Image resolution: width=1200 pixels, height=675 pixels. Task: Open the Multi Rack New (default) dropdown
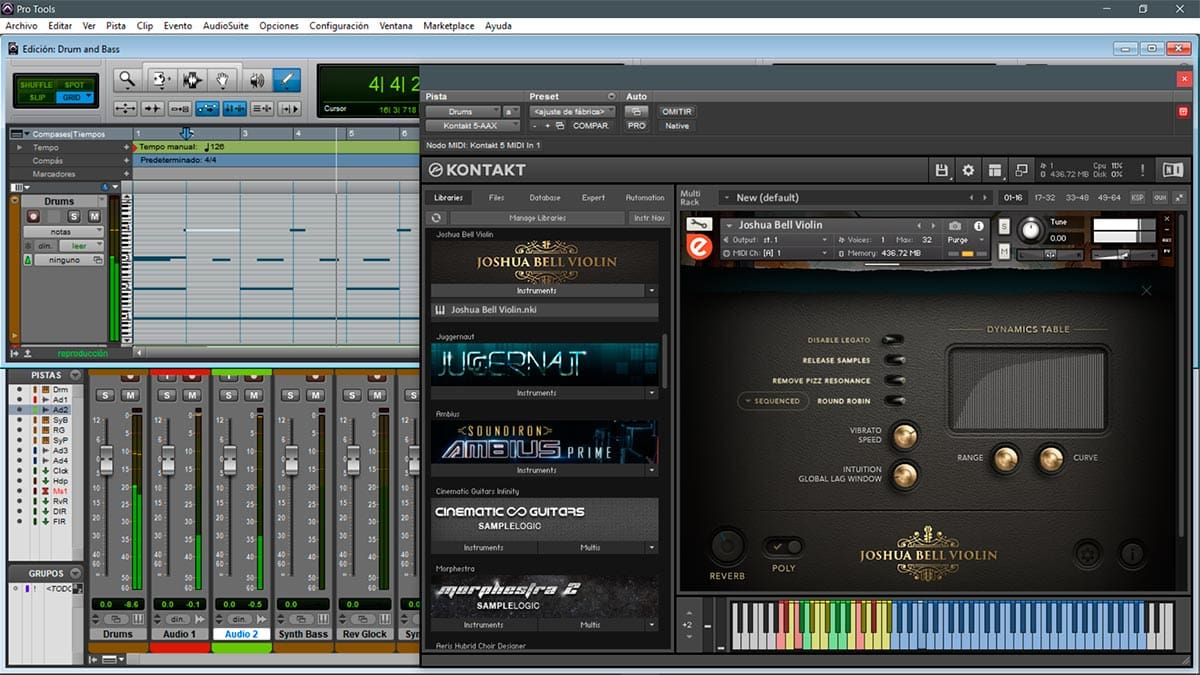pos(856,198)
